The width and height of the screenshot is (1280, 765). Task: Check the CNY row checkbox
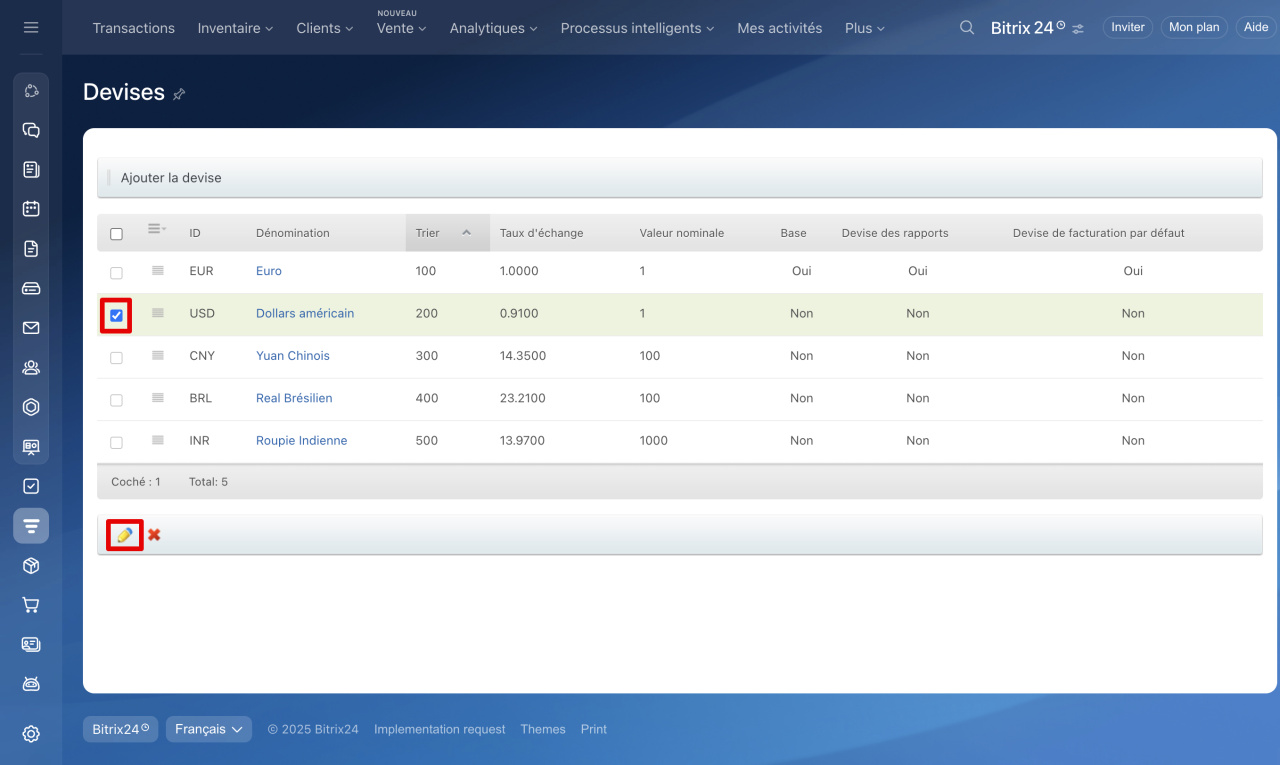pos(116,357)
